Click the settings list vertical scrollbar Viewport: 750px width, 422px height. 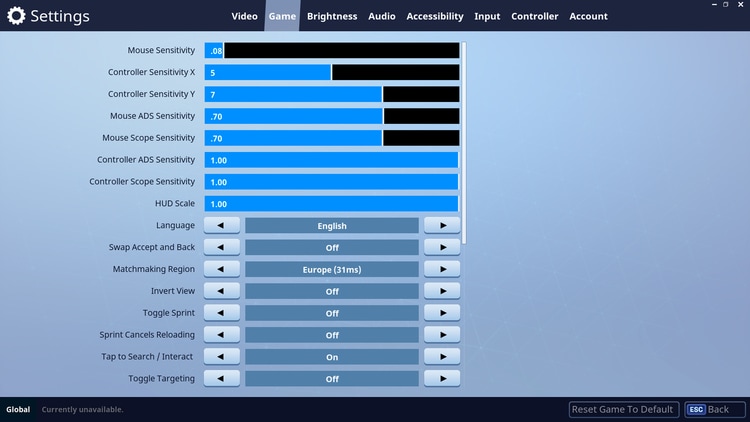tap(464, 140)
